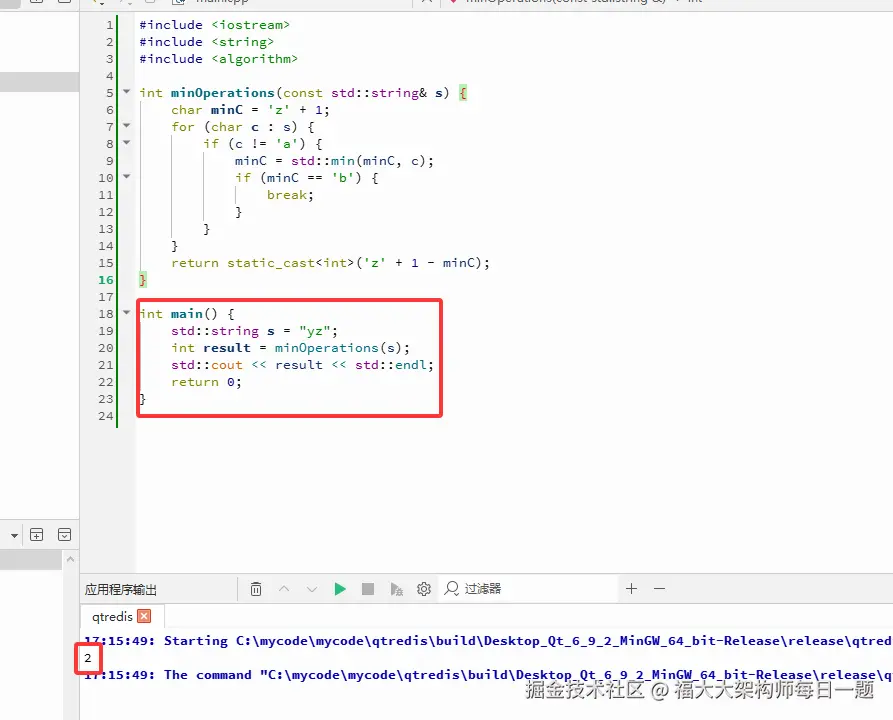Open the sidebar view dropdown arrow

coord(14,535)
